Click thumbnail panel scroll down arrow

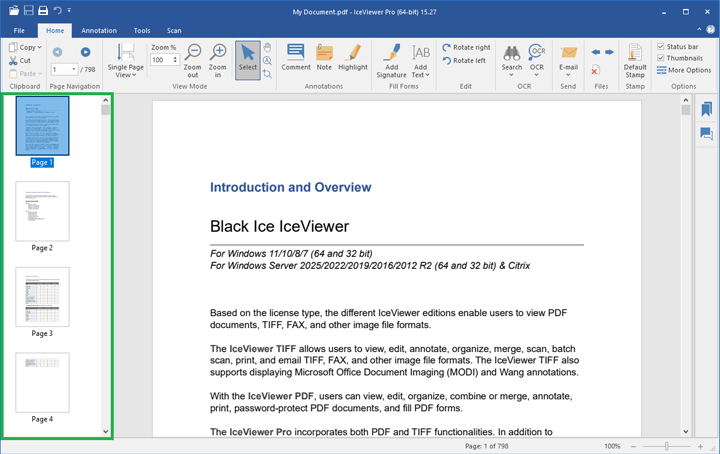(x=106, y=432)
